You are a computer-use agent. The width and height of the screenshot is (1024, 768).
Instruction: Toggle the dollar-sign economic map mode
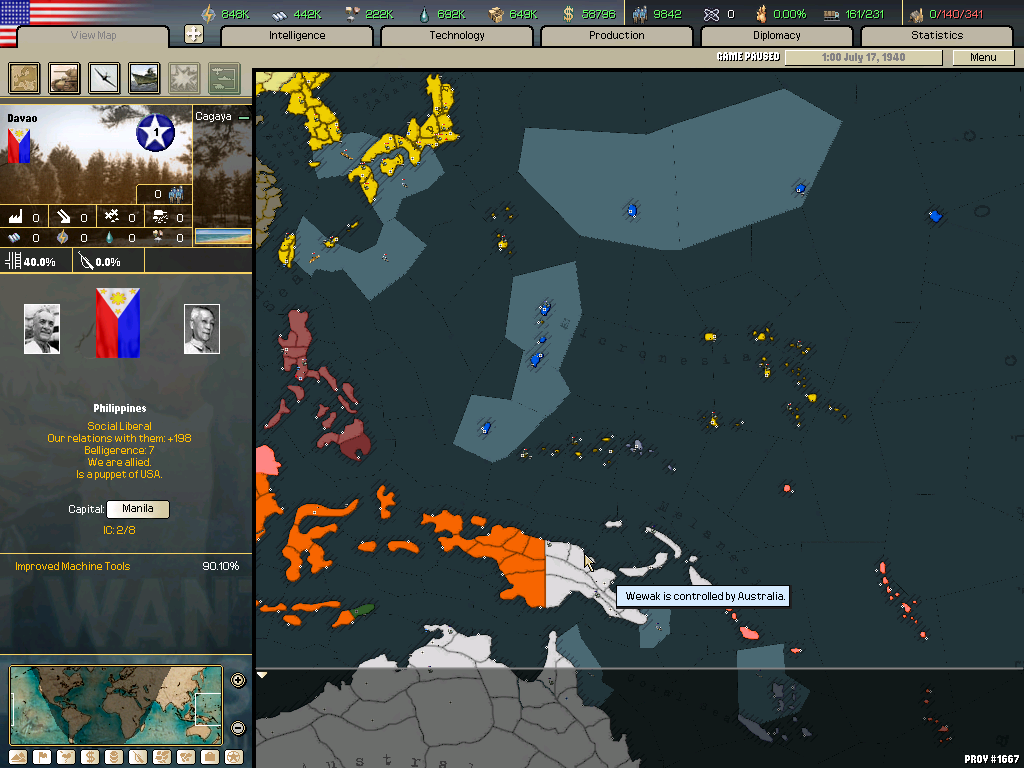point(89,757)
